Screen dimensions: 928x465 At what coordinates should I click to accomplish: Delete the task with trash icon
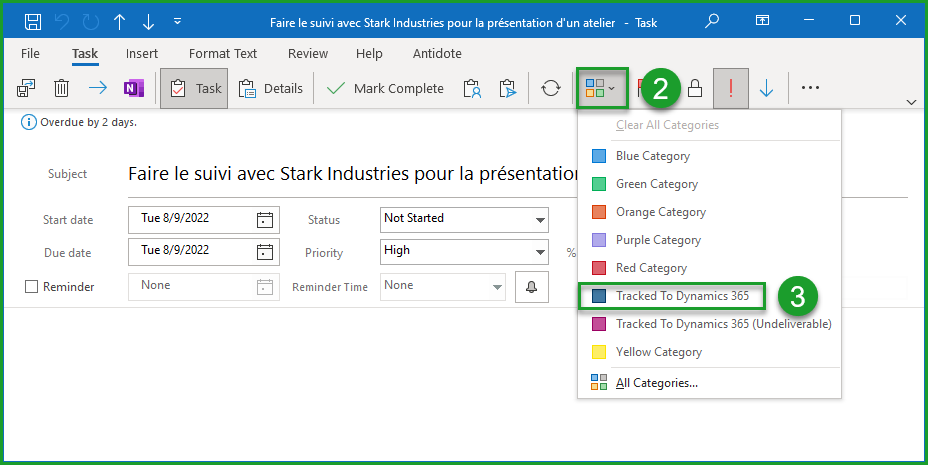[61, 88]
